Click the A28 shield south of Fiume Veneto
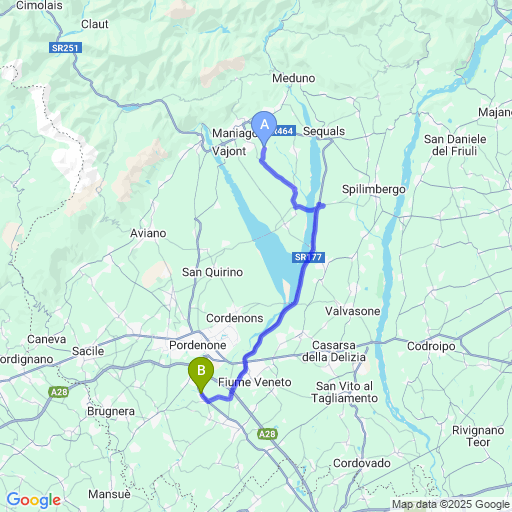Image resolution: width=512 pixels, height=512 pixels. click(267, 434)
